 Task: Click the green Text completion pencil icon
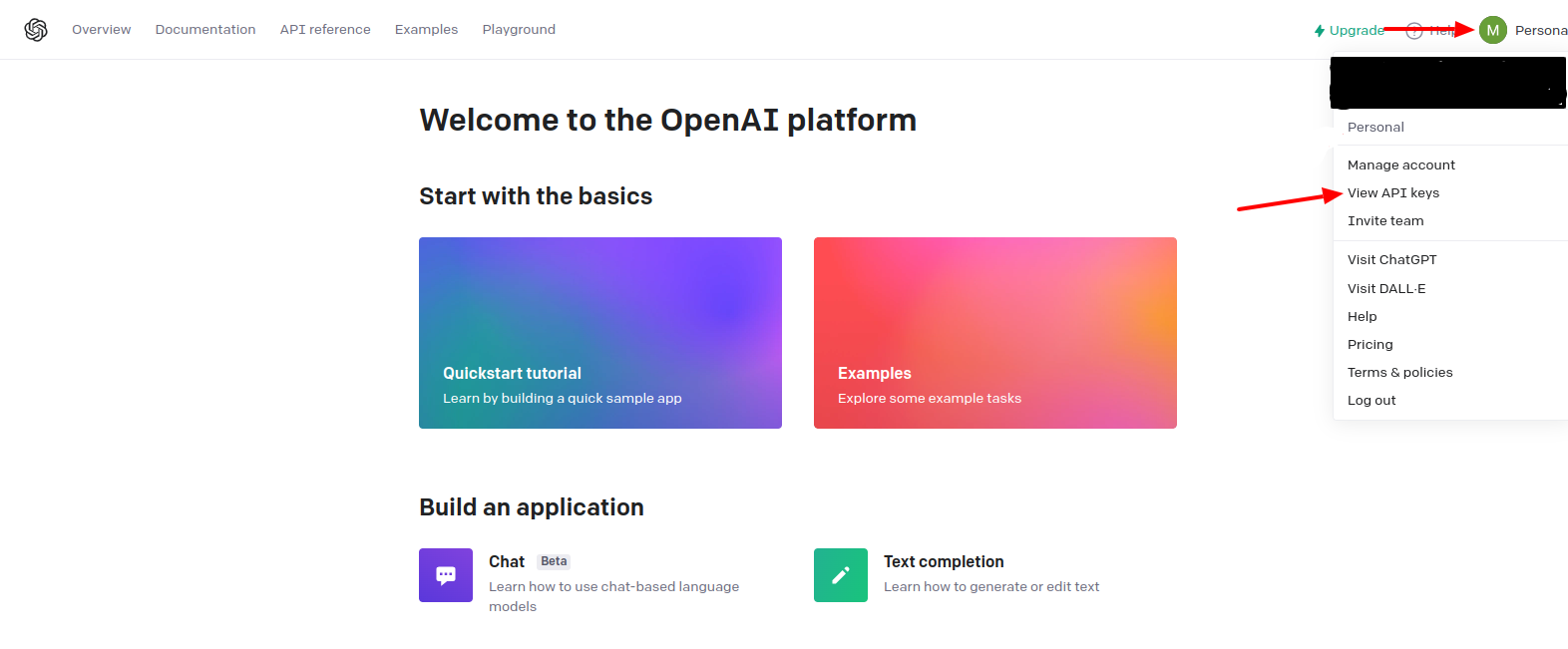click(x=841, y=575)
